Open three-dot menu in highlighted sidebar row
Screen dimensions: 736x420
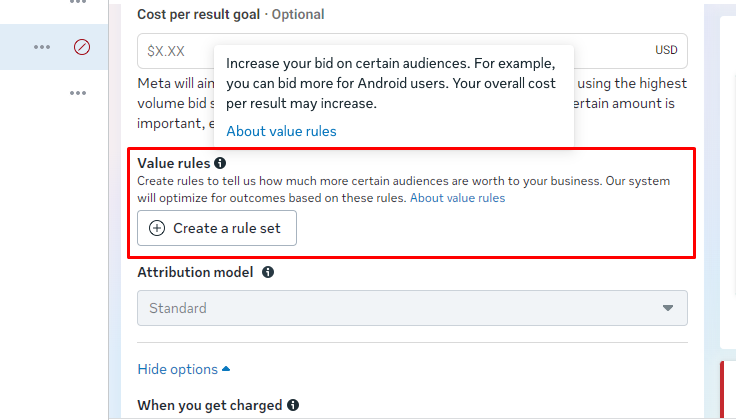[41, 47]
